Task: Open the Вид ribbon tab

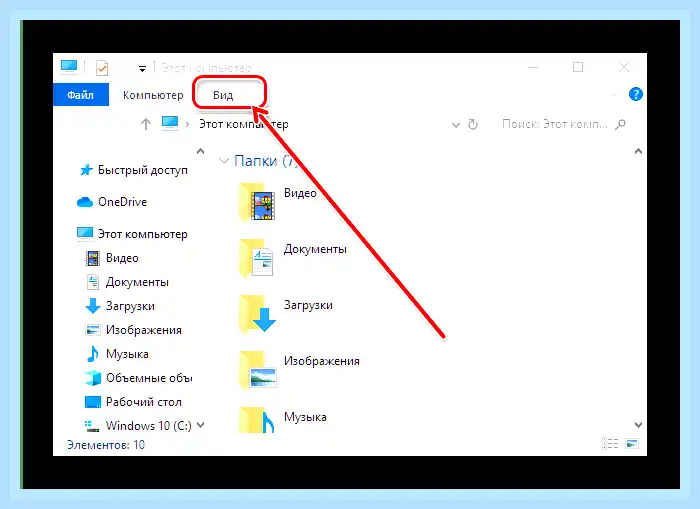Action: coord(223,95)
